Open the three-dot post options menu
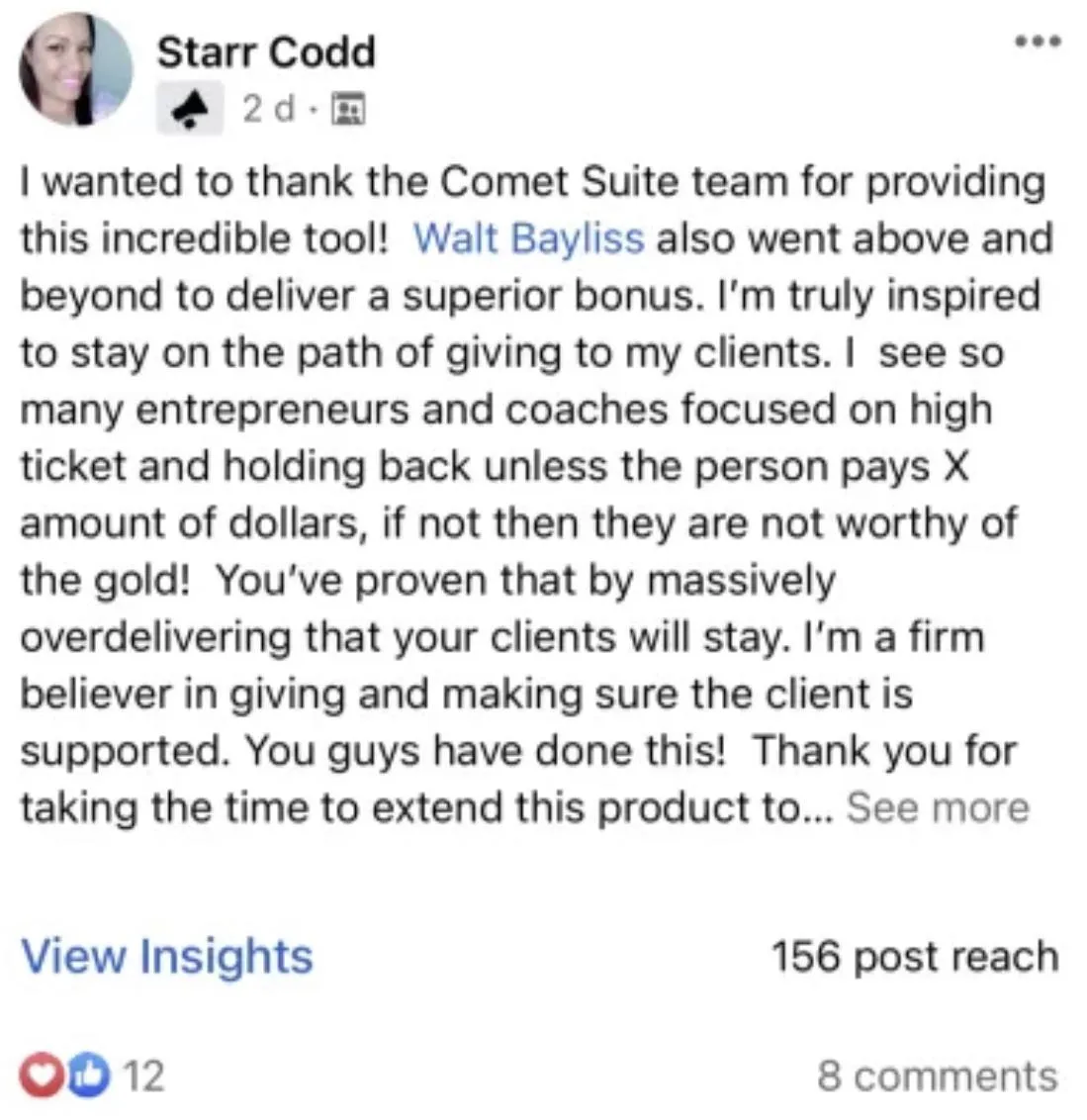This screenshot has height=1120, width=1087. click(1039, 42)
